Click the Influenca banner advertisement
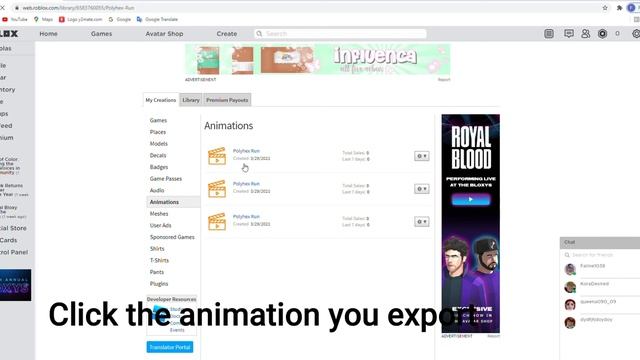640x360 pixels. [318, 60]
